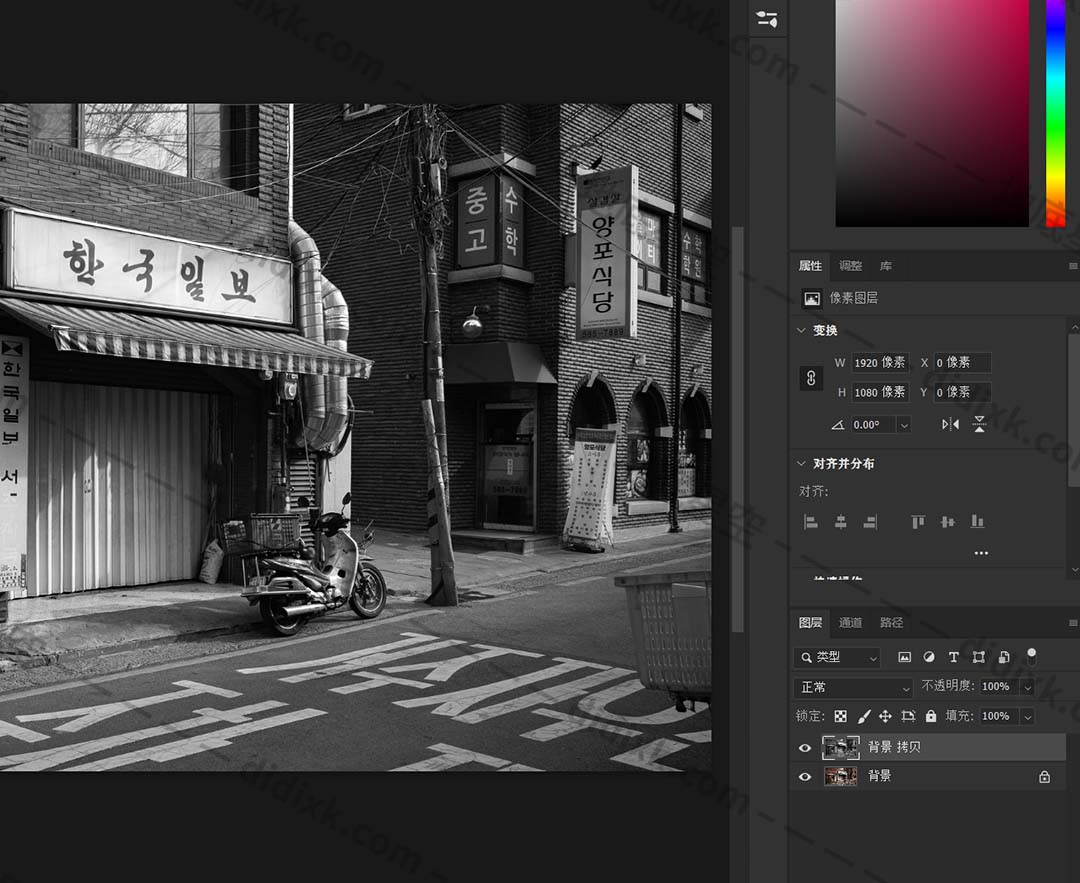Hide the 背景 拷贝 layer
This screenshot has width=1080, height=883.
coord(804,747)
